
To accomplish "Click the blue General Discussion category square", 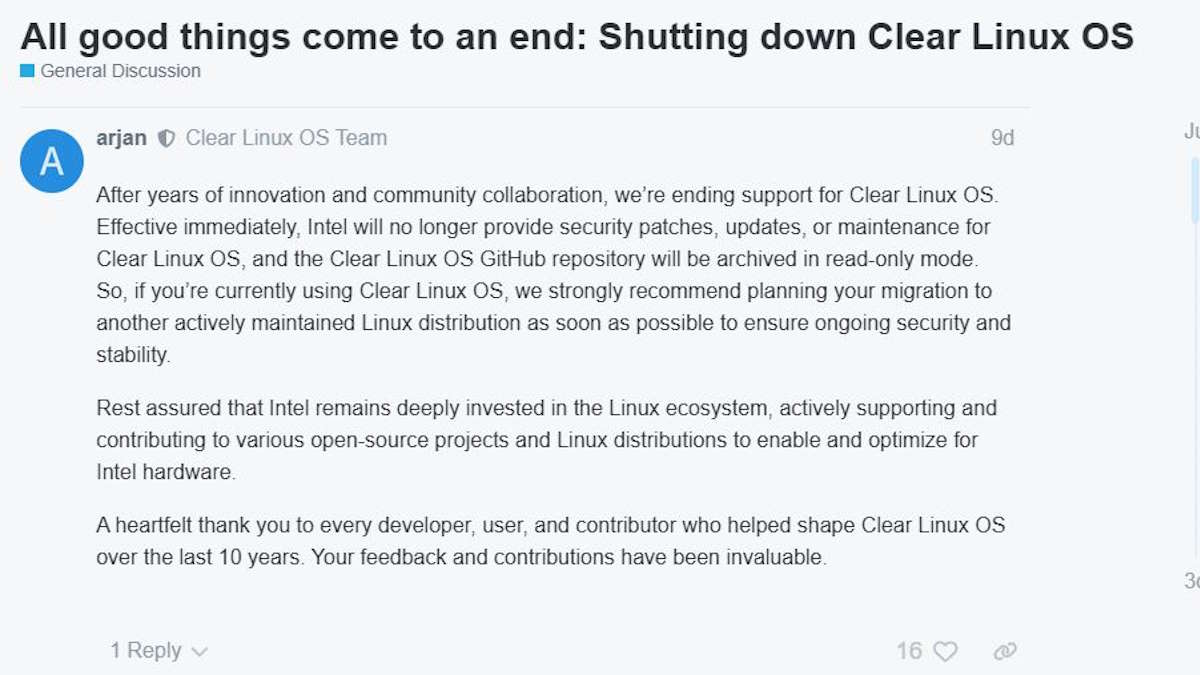I will tap(27, 71).
